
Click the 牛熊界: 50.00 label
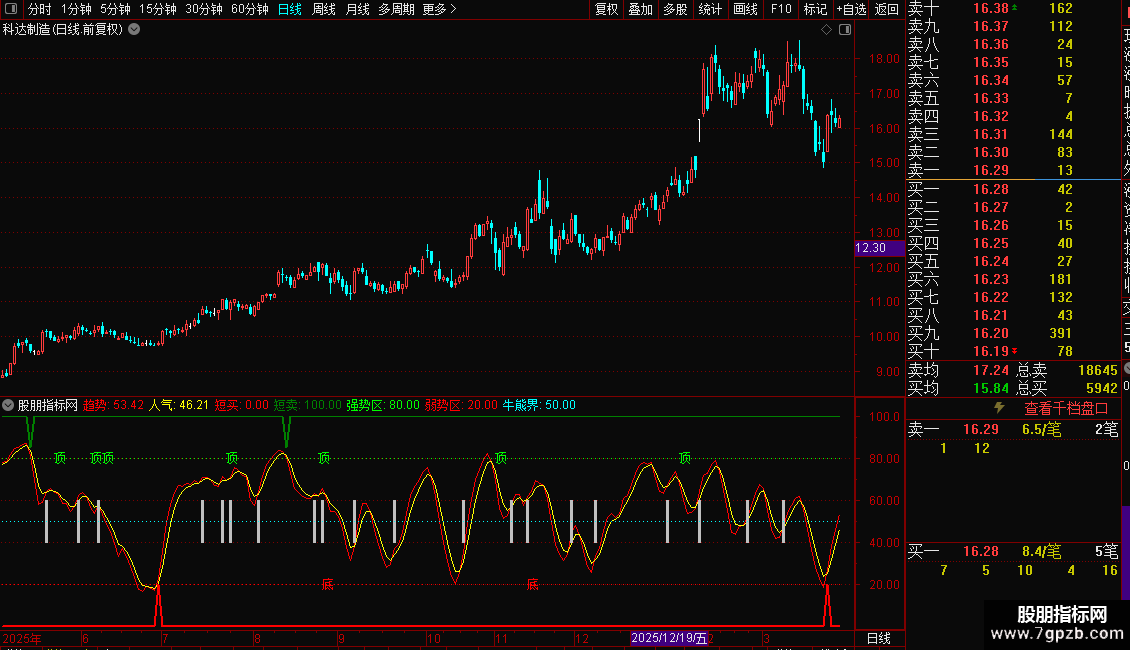[539, 405]
